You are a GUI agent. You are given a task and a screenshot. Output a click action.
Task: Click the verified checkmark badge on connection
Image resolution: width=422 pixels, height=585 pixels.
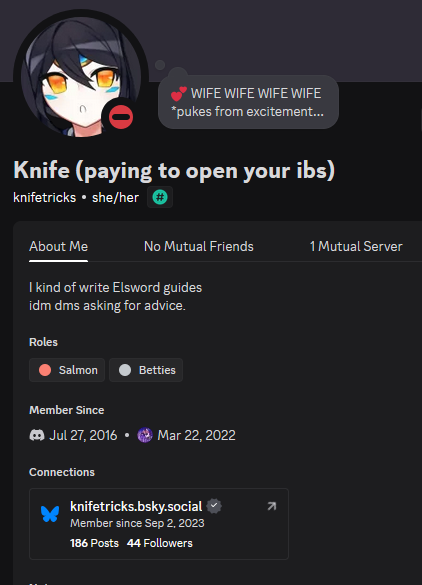coord(214,506)
